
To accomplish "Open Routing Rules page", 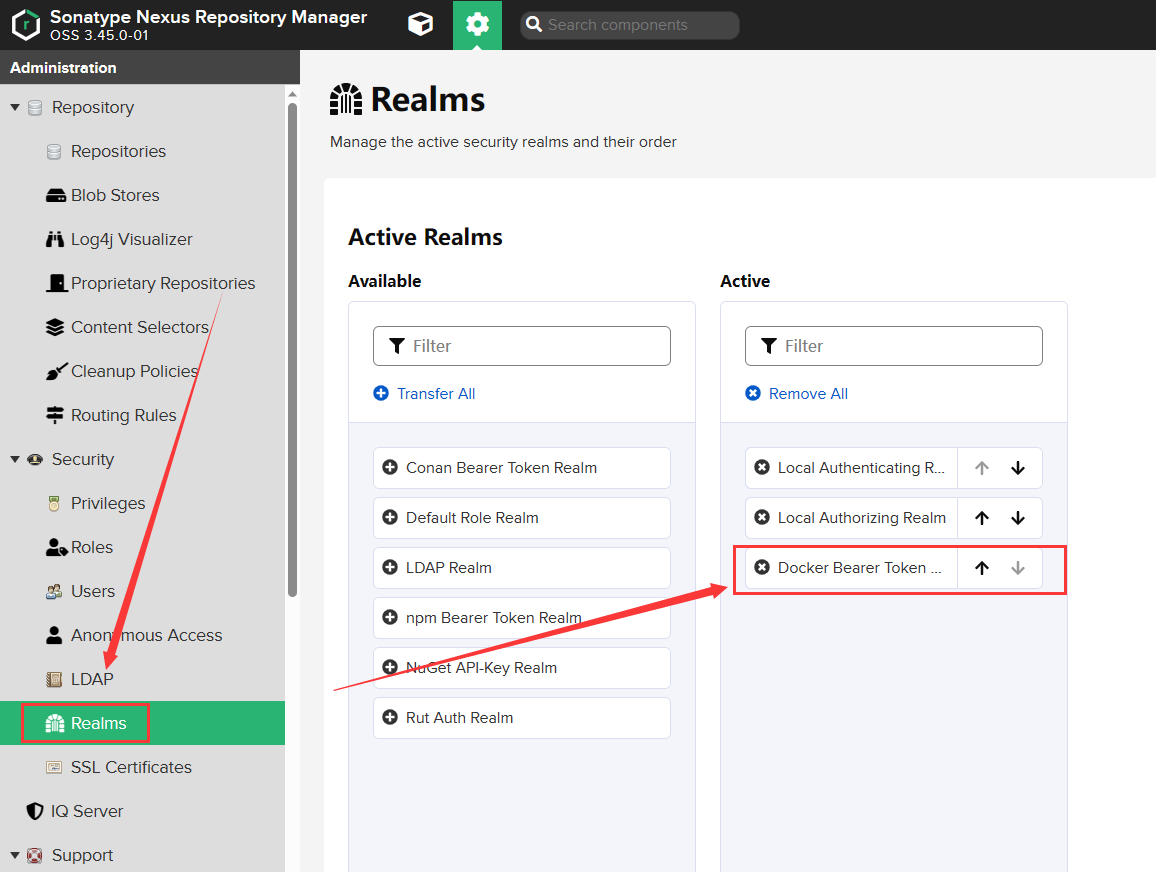I will 123,415.
